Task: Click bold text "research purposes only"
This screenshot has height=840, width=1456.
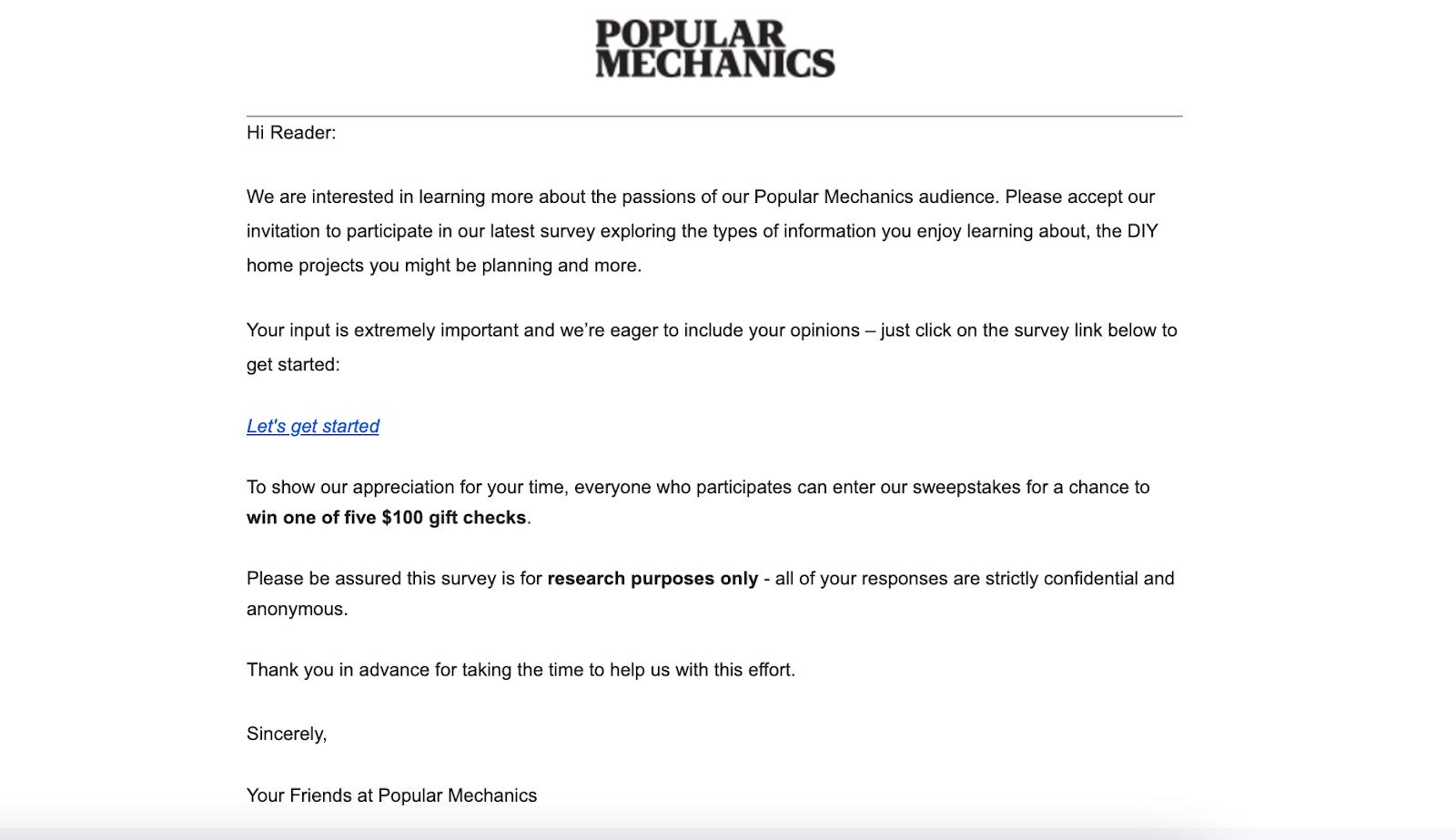Action: point(652,579)
